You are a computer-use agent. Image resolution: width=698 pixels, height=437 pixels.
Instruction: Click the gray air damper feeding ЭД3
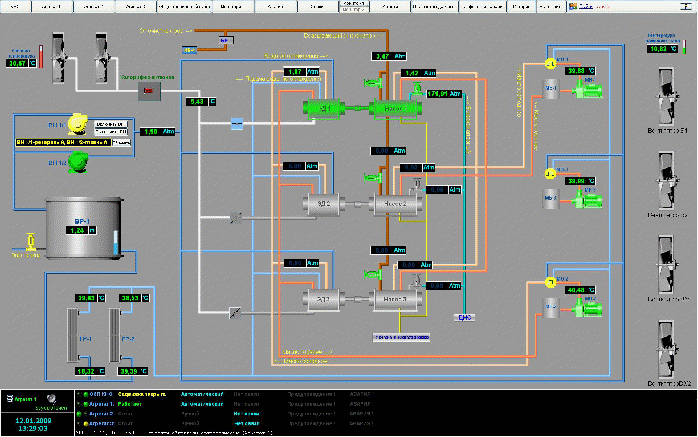coord(235,313)
